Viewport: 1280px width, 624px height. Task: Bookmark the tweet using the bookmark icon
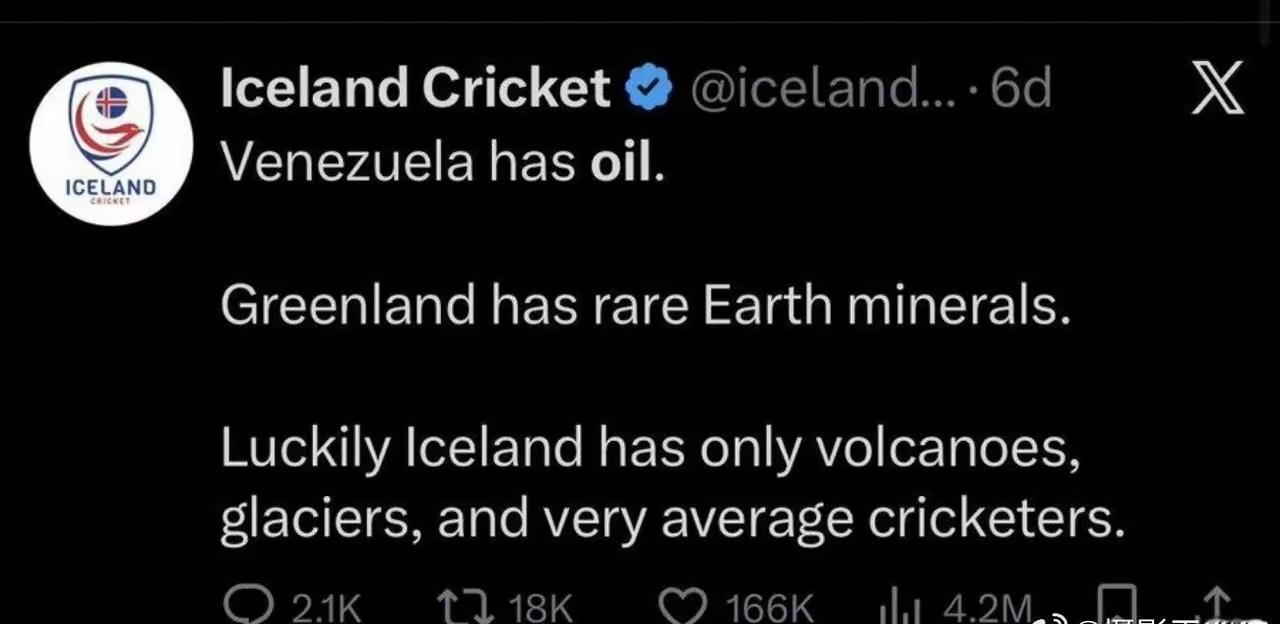point(1115,606)
